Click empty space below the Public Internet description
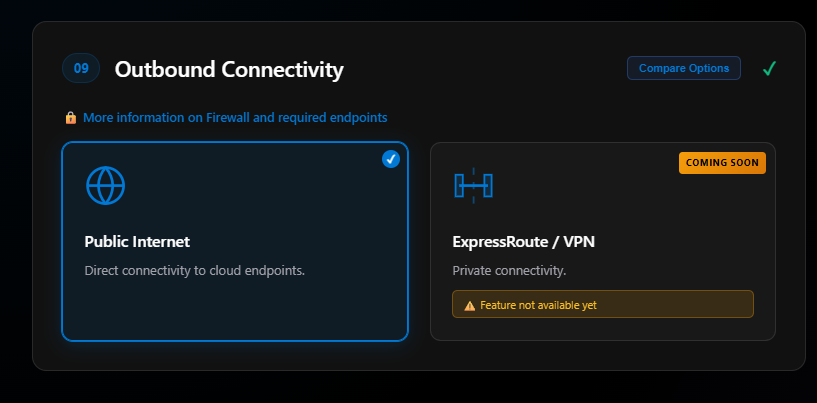This screenshot has width=817, height=403. [235, 312]
